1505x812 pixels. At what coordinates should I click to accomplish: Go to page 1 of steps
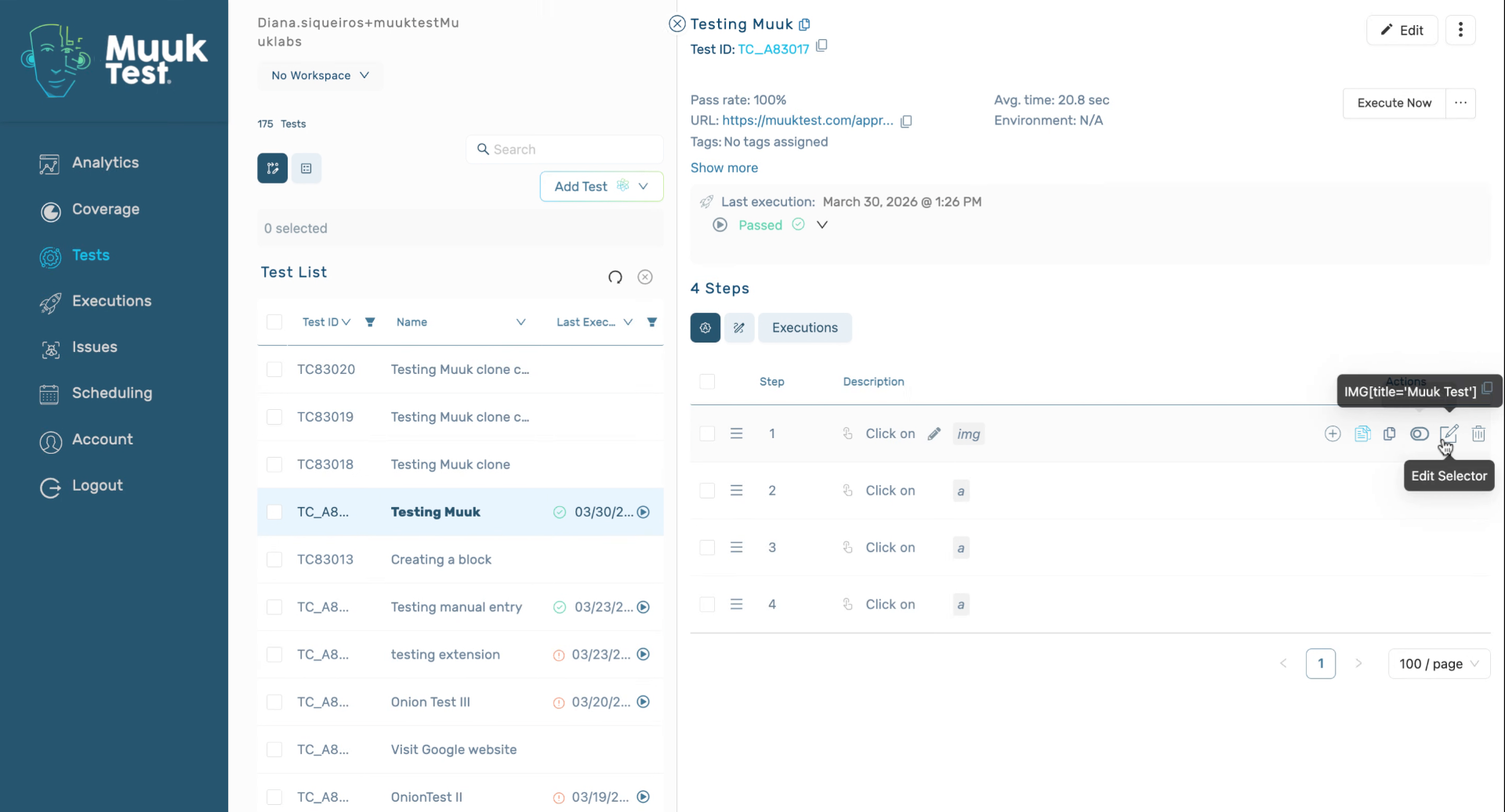tap(1321, 664)
